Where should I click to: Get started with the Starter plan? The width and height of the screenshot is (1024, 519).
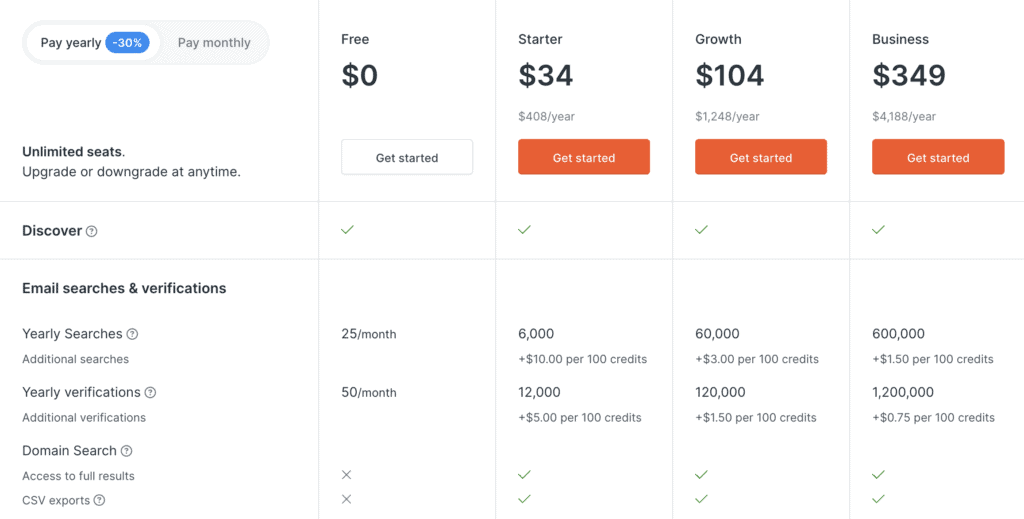[584, 157]
